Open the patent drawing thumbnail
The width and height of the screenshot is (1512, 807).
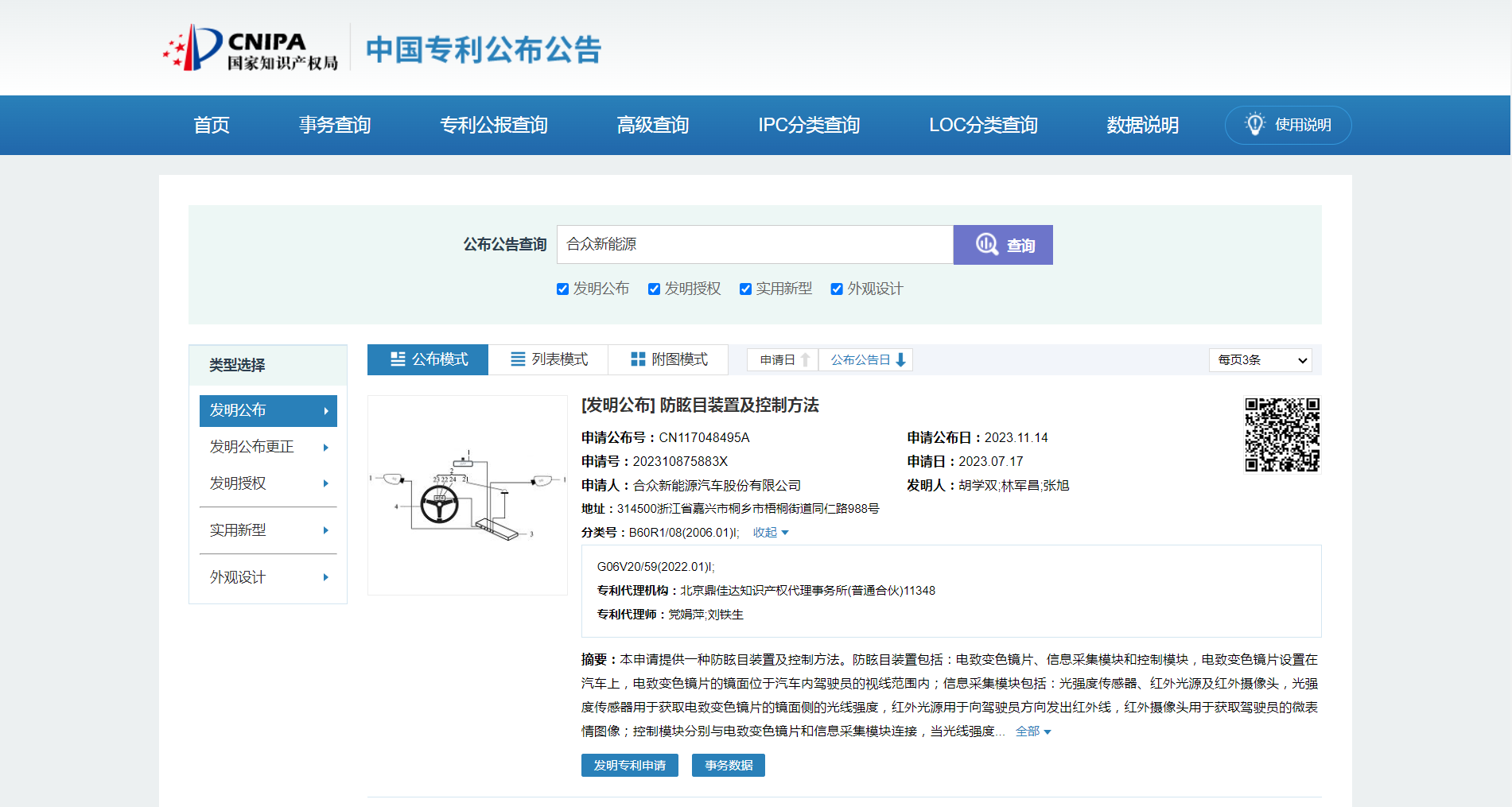(x=468, y=495)
